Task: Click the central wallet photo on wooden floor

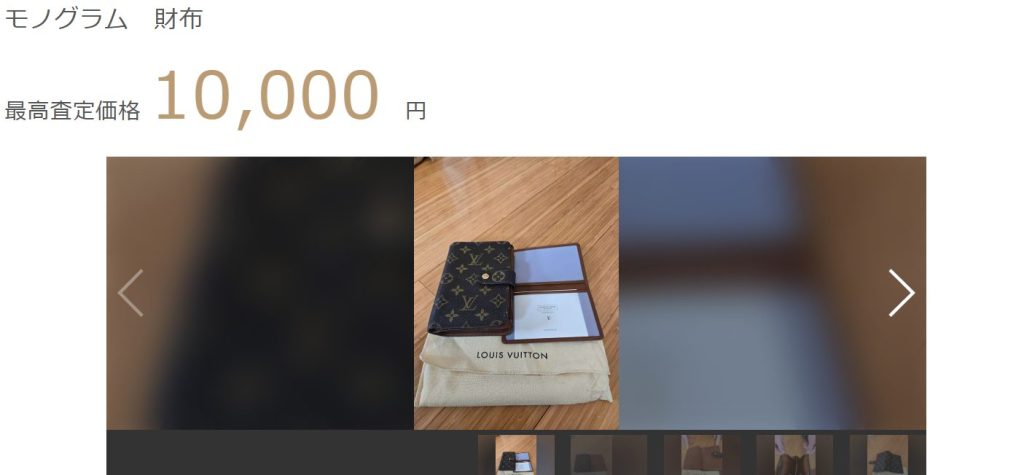Action: click(x=516, y=293)
